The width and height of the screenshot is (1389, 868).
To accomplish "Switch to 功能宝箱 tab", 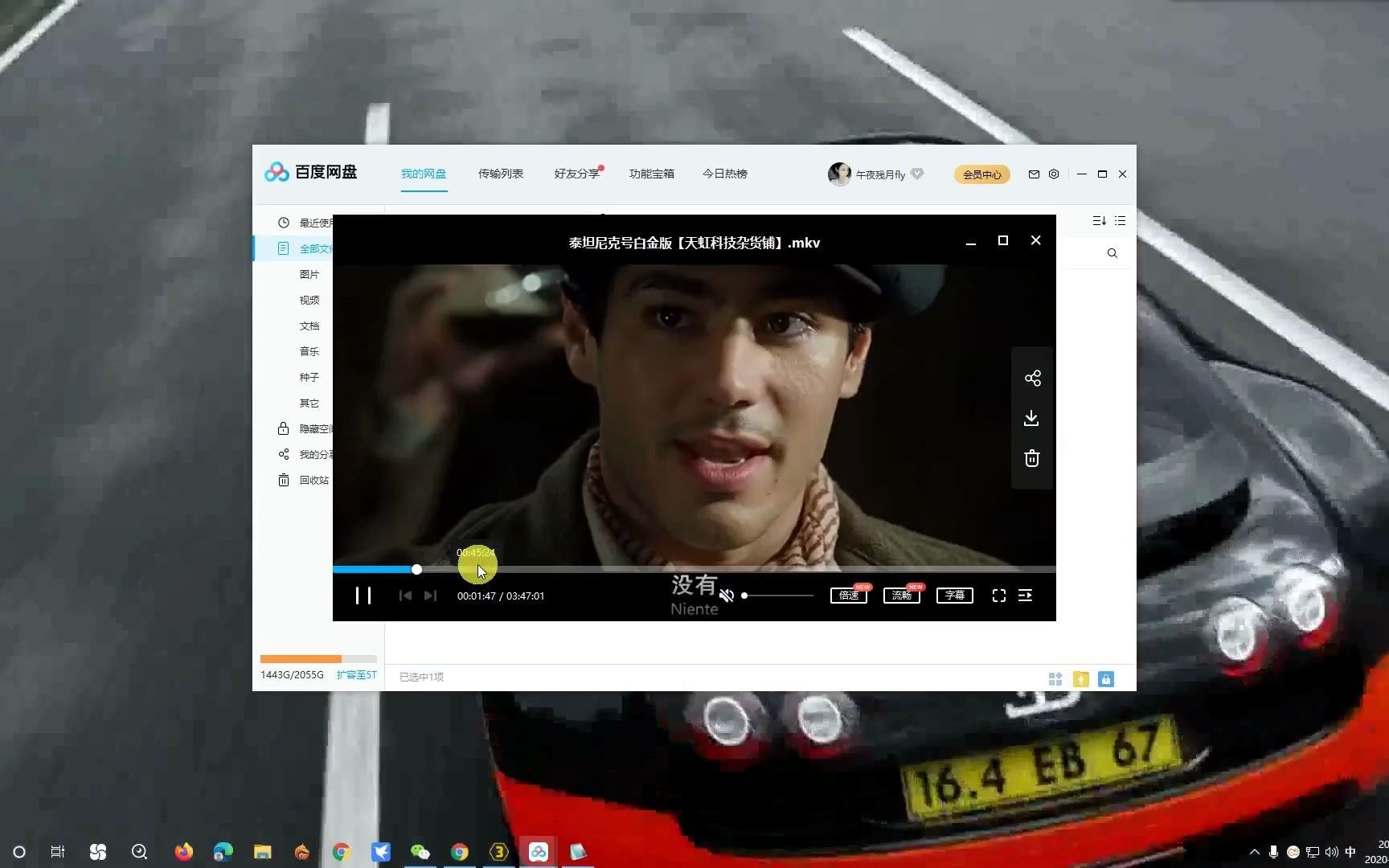I will [x=652, y=174].
